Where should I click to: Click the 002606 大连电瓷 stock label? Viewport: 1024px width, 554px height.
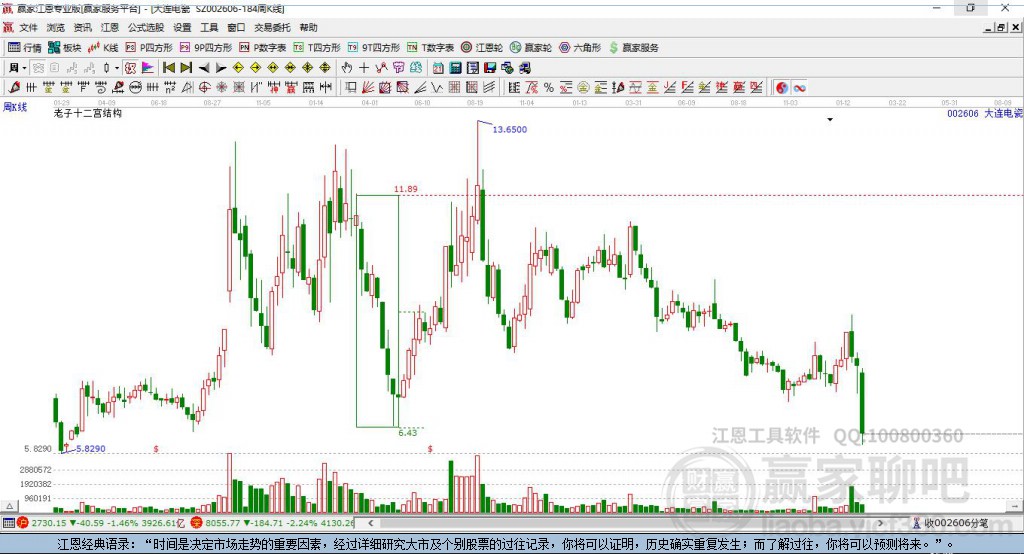985,114
